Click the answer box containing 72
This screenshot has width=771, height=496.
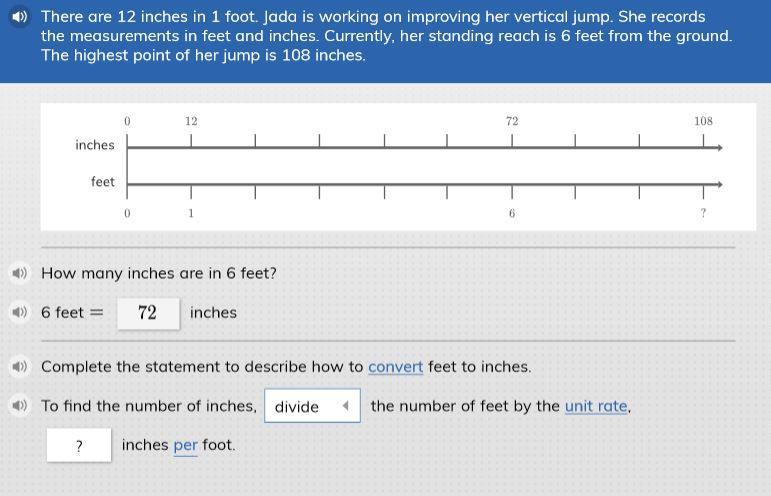[148, 313]
